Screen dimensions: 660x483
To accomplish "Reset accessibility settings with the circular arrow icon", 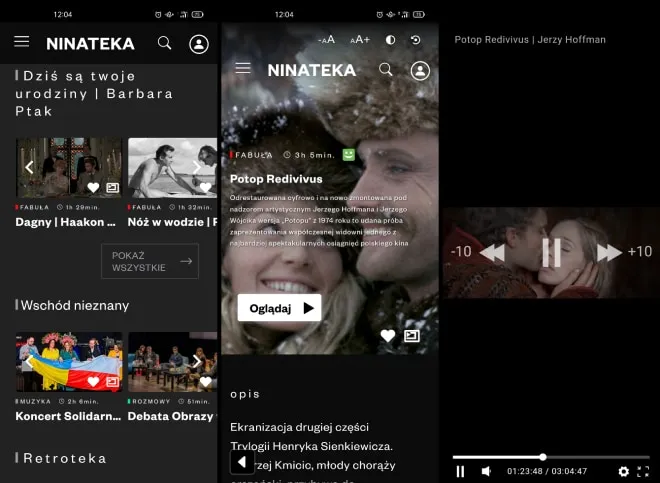I will click(416, 39).
